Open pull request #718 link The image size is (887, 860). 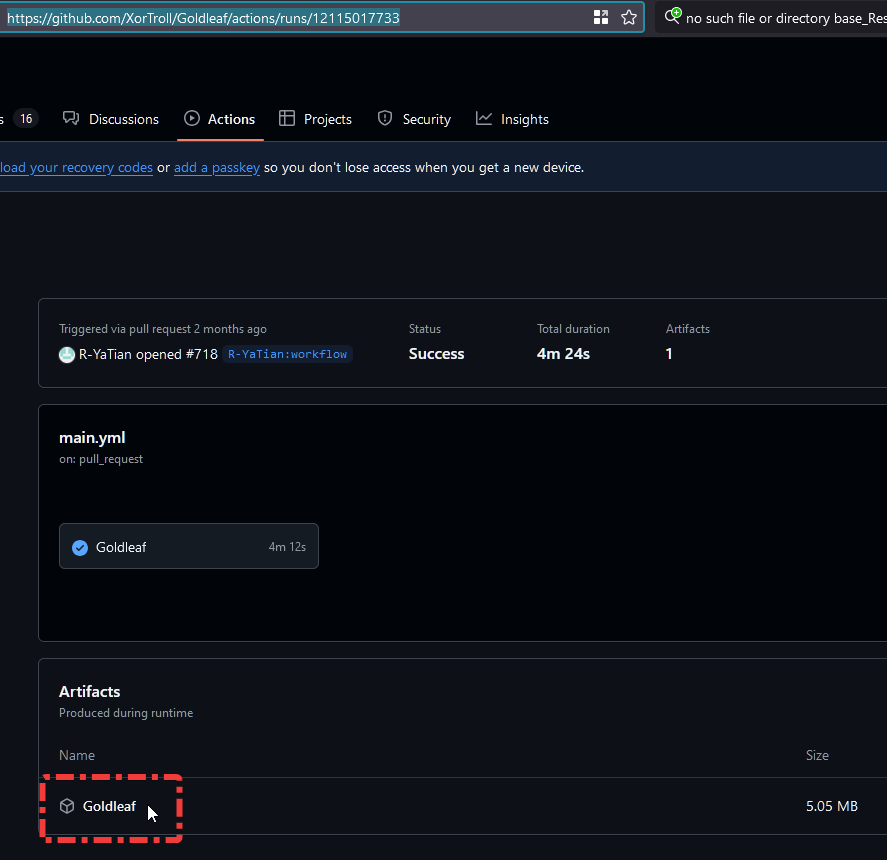click(202, 354)
